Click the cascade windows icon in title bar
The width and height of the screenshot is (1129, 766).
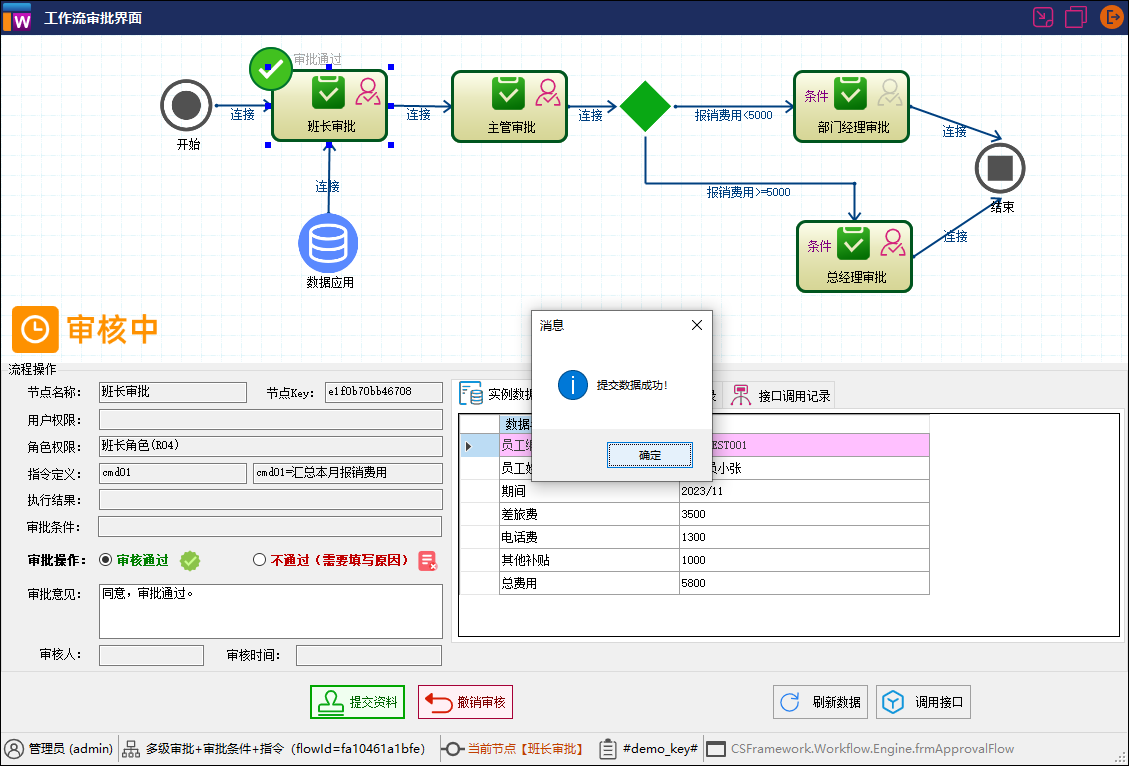pos(1076,17)
